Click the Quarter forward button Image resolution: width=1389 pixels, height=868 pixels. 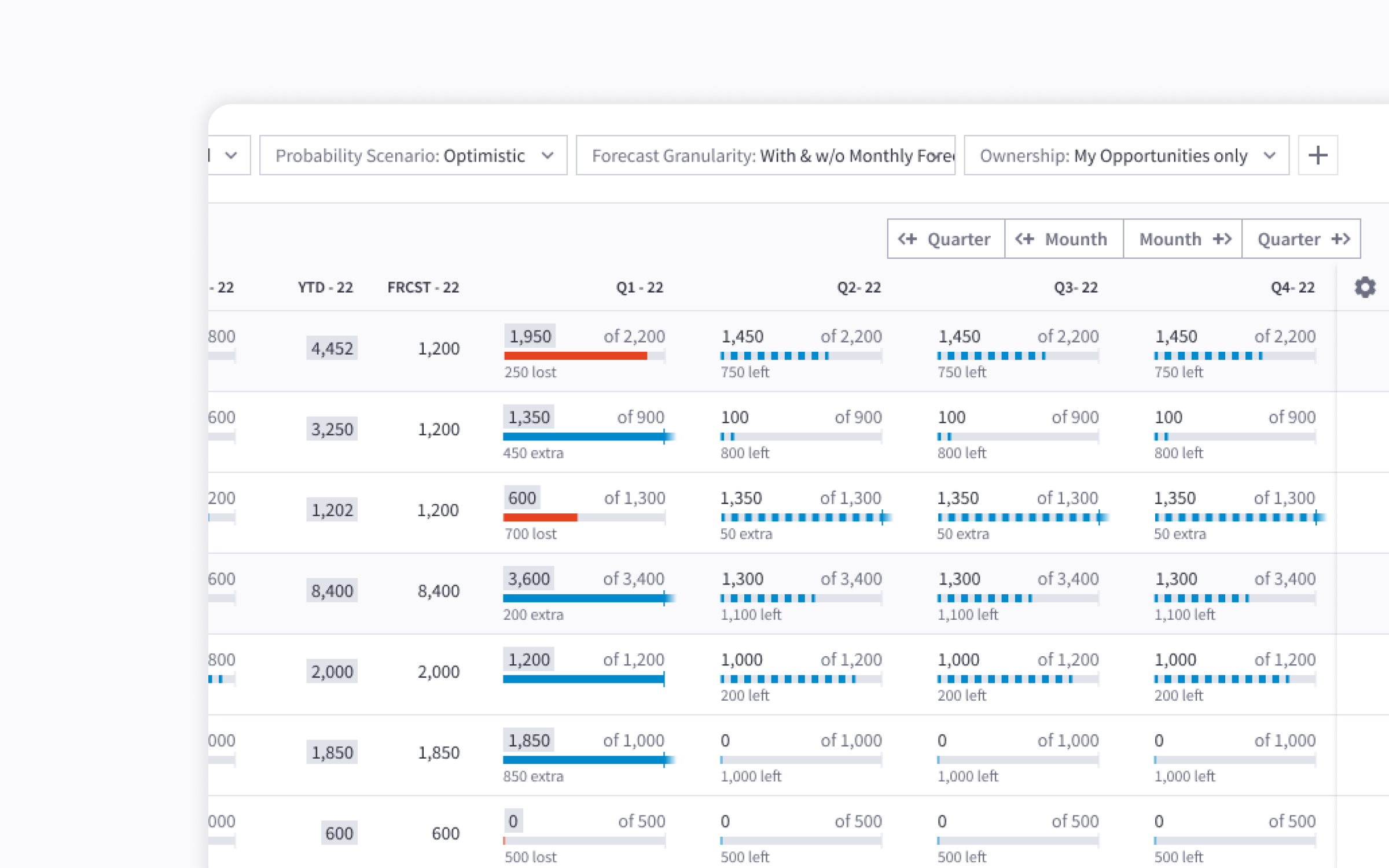(x=1301, y=238)
